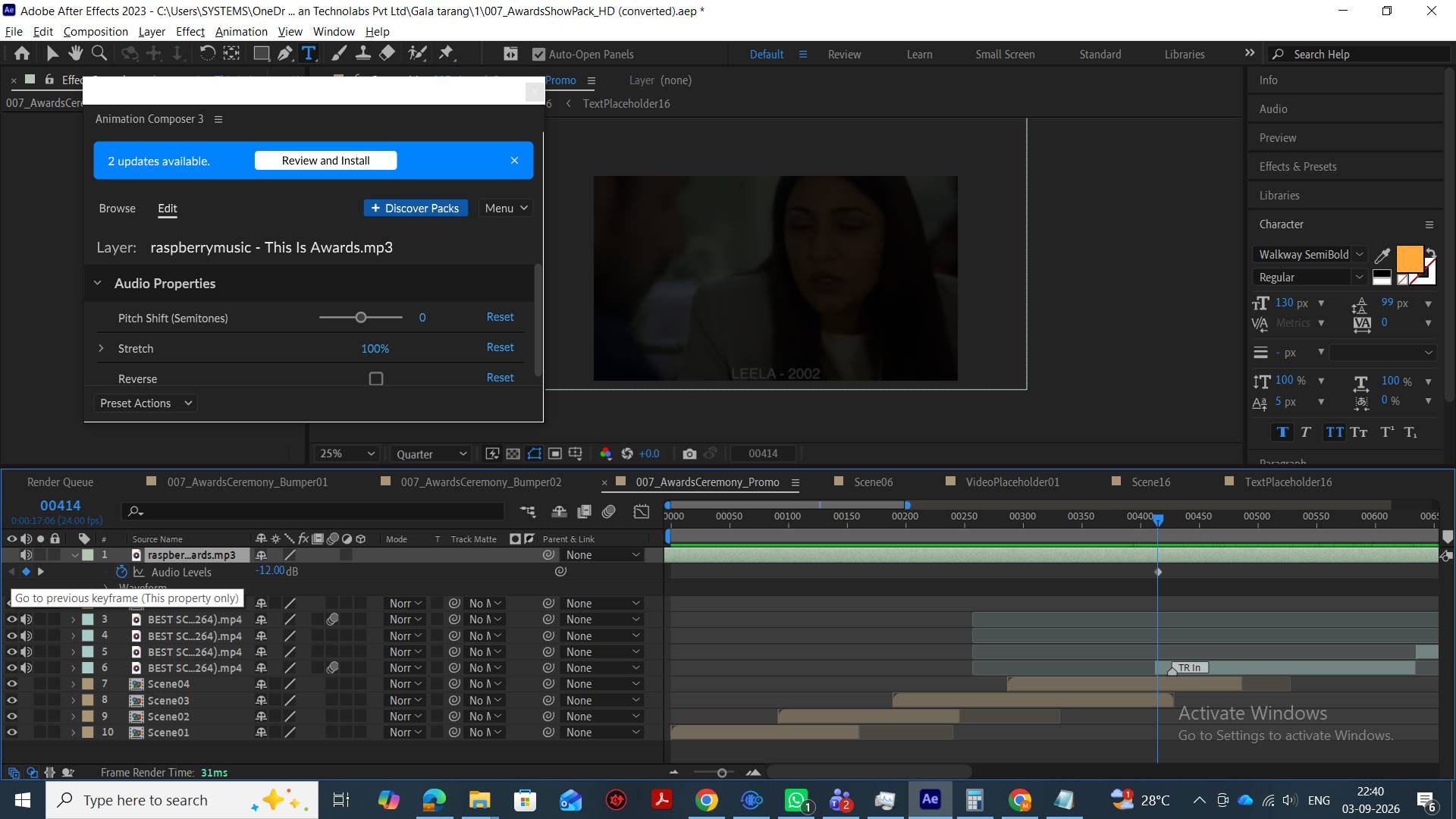Open the 25% magnification dropdown
Screen dimensions: 1456x819
point(347,453)
